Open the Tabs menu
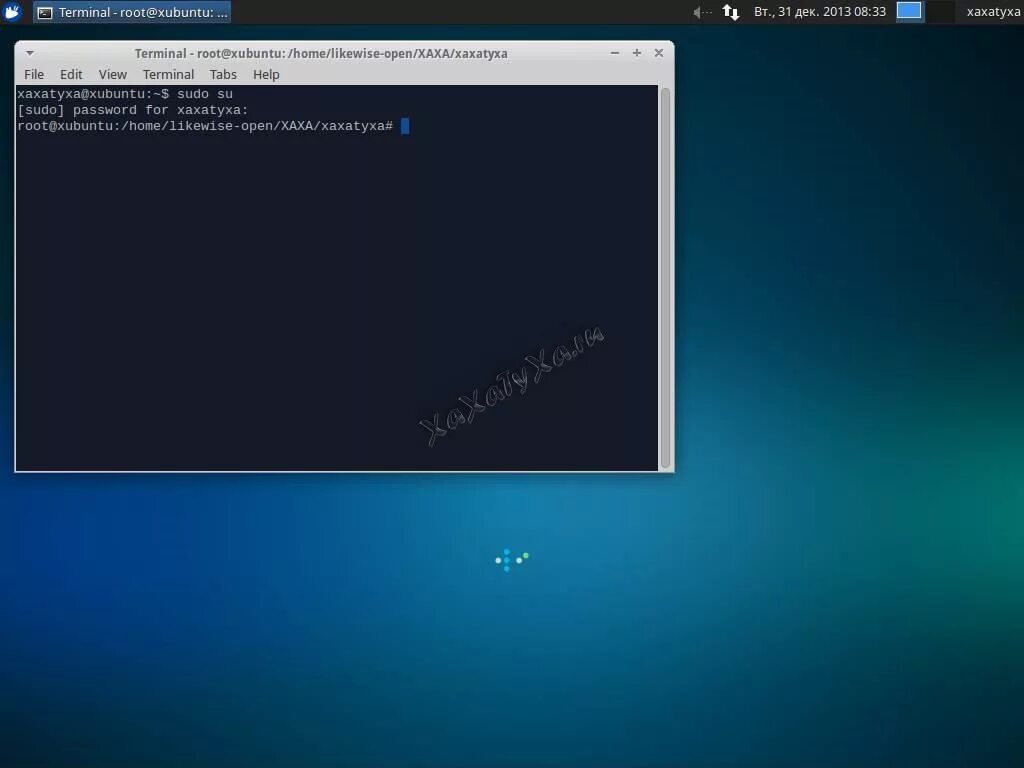The height and width of the screenshot is (768, 1024). [x=223, y=74]
